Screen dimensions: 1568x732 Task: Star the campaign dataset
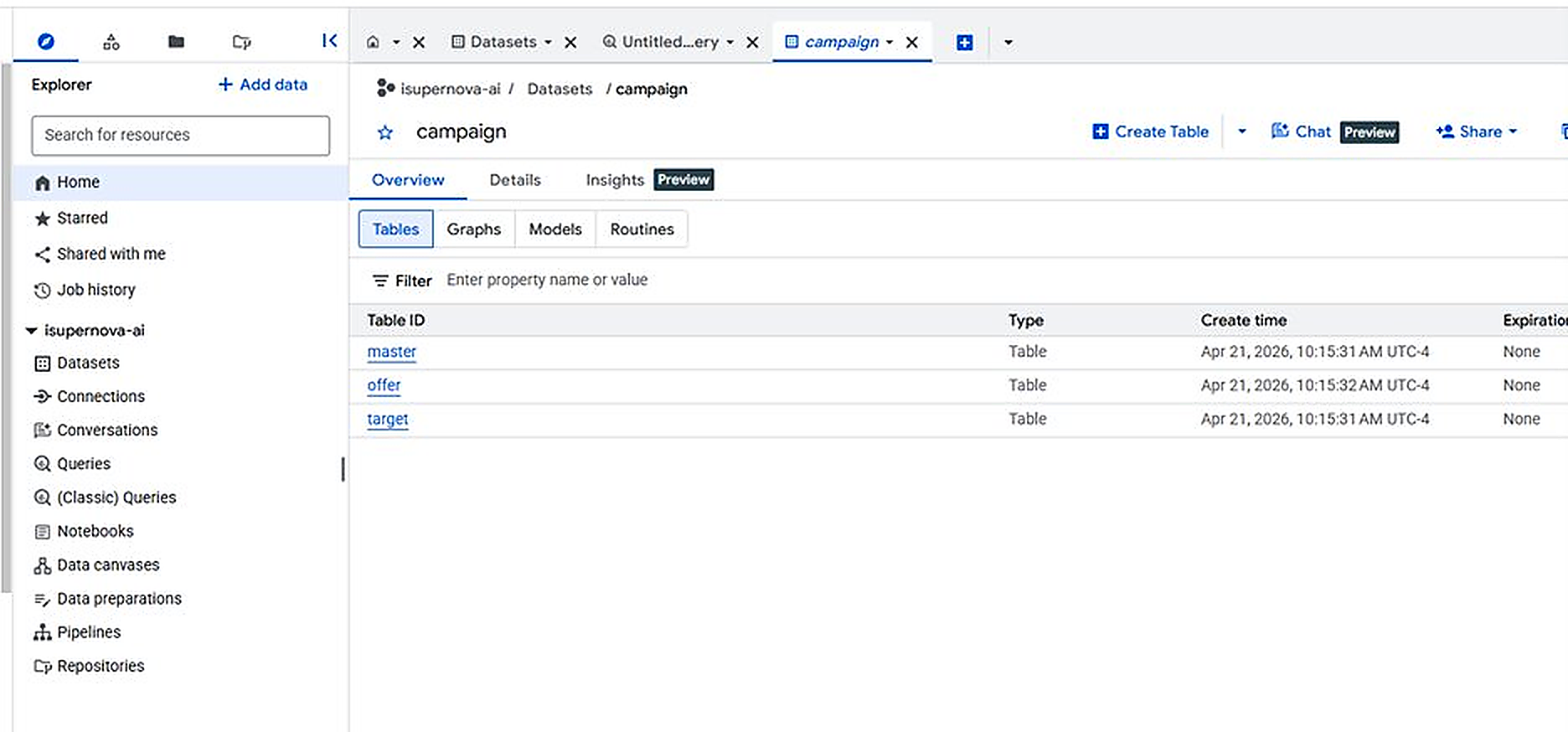(385, 132)
